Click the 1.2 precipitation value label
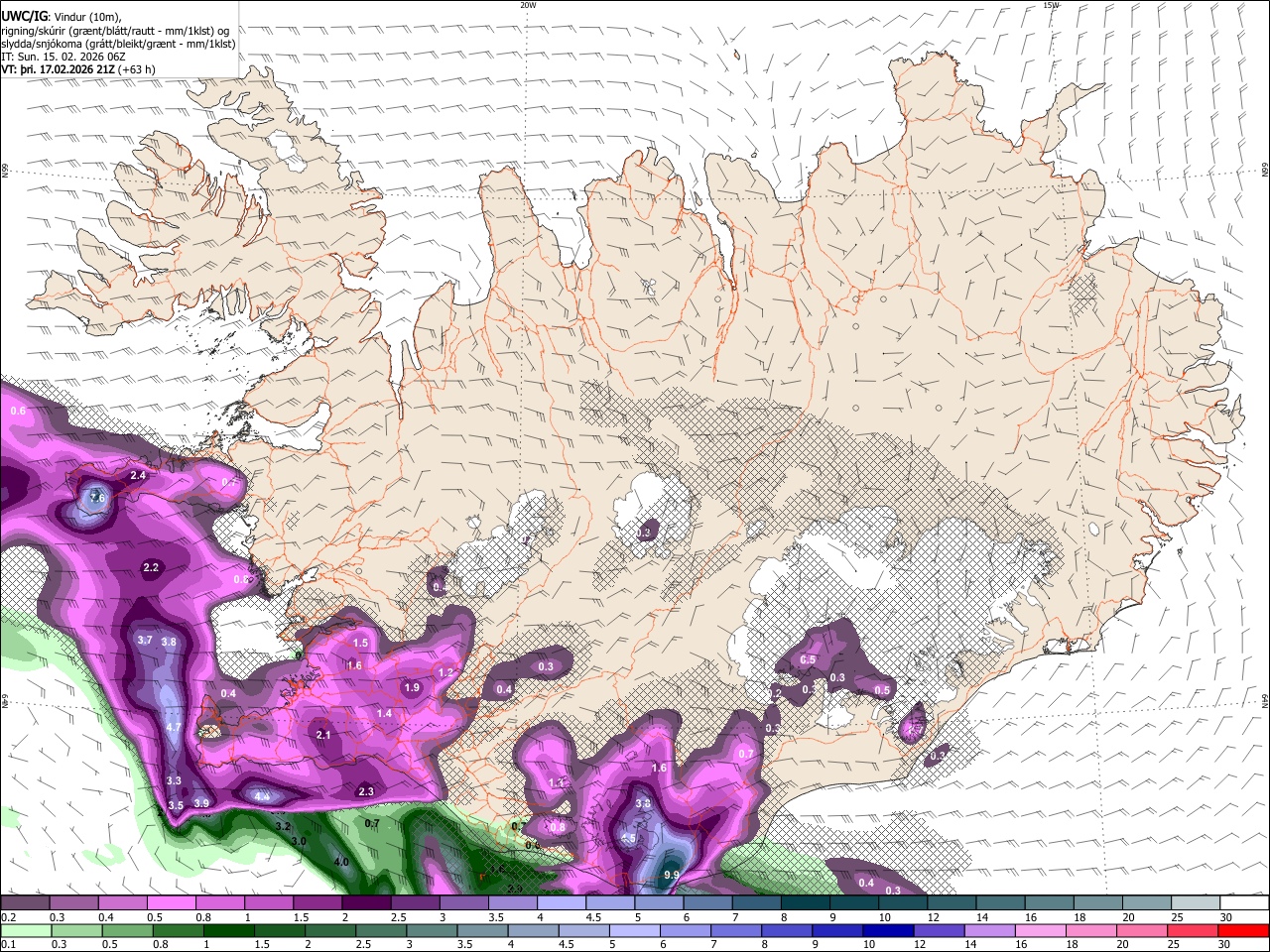The height and width of the screenshot is (952, 1270). [445, 673]
